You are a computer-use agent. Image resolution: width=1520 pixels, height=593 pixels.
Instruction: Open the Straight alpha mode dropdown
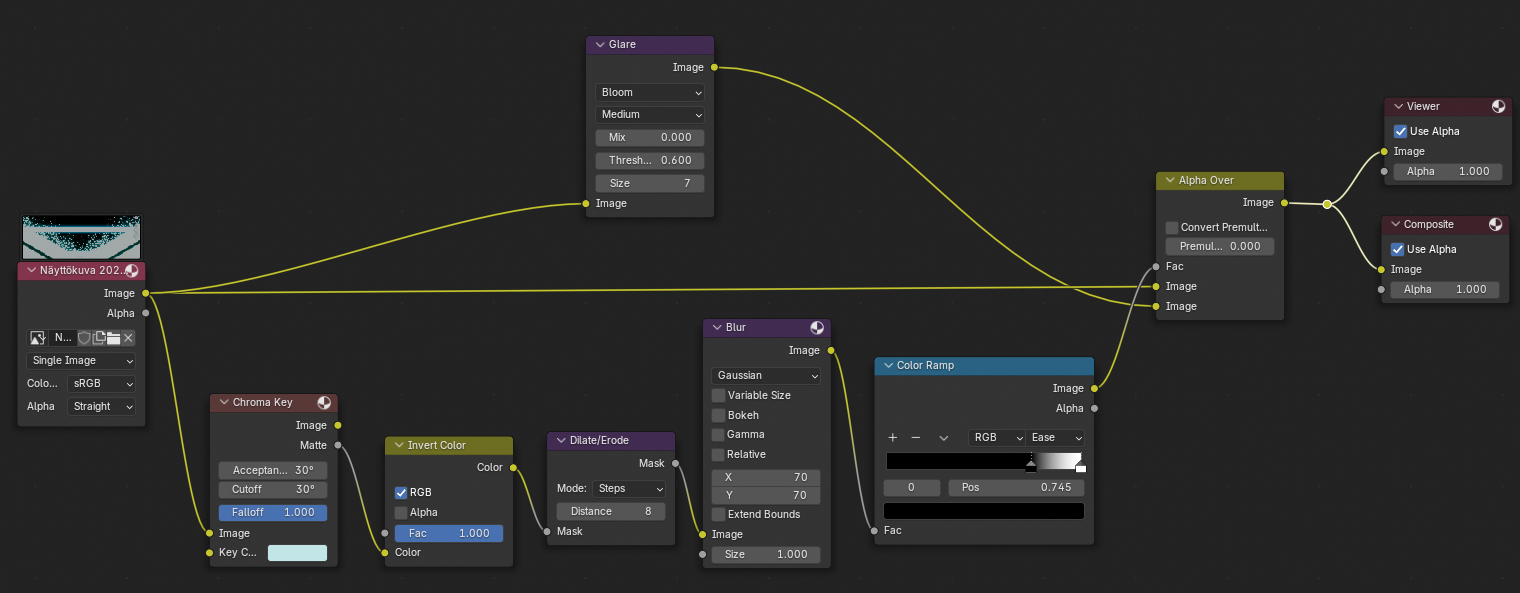102,406
